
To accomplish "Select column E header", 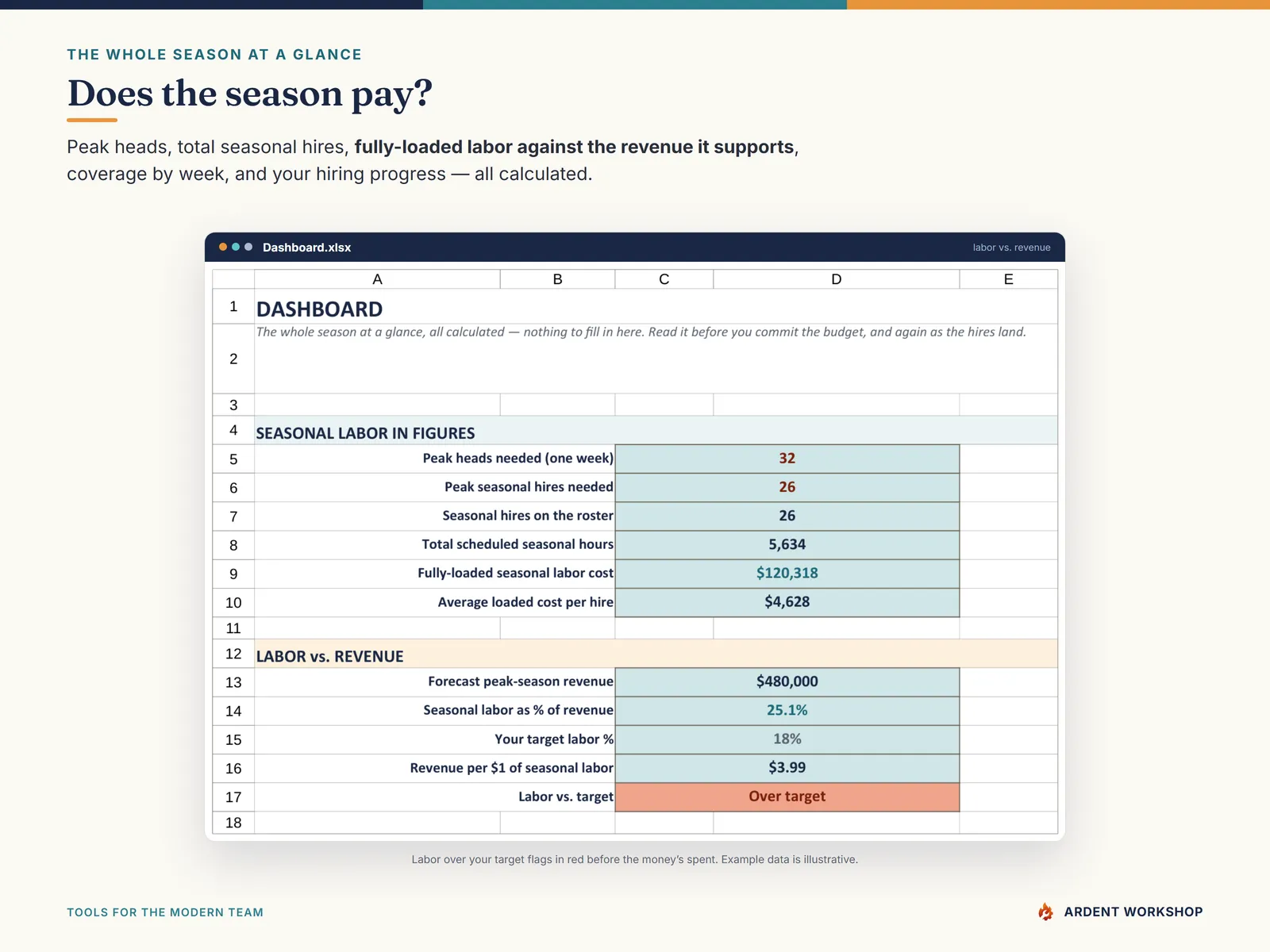I will click(x=1008, y=279).
